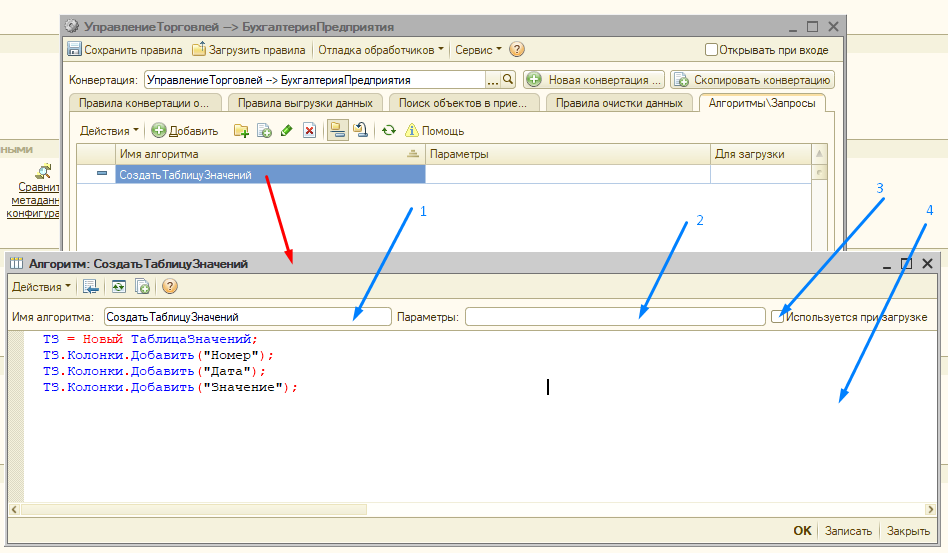Click the add by copying icon in the list toolbar

(x=264, y=131)
